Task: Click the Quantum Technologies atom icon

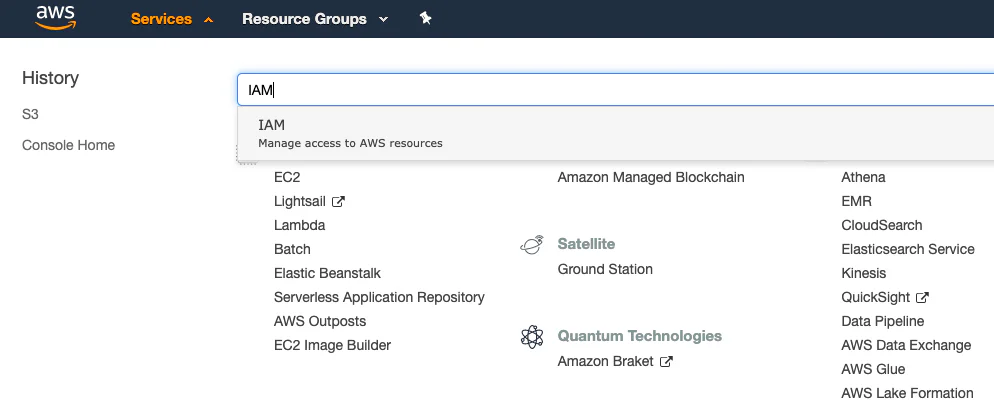Action: pyautogui.click(x=532, y=337)
